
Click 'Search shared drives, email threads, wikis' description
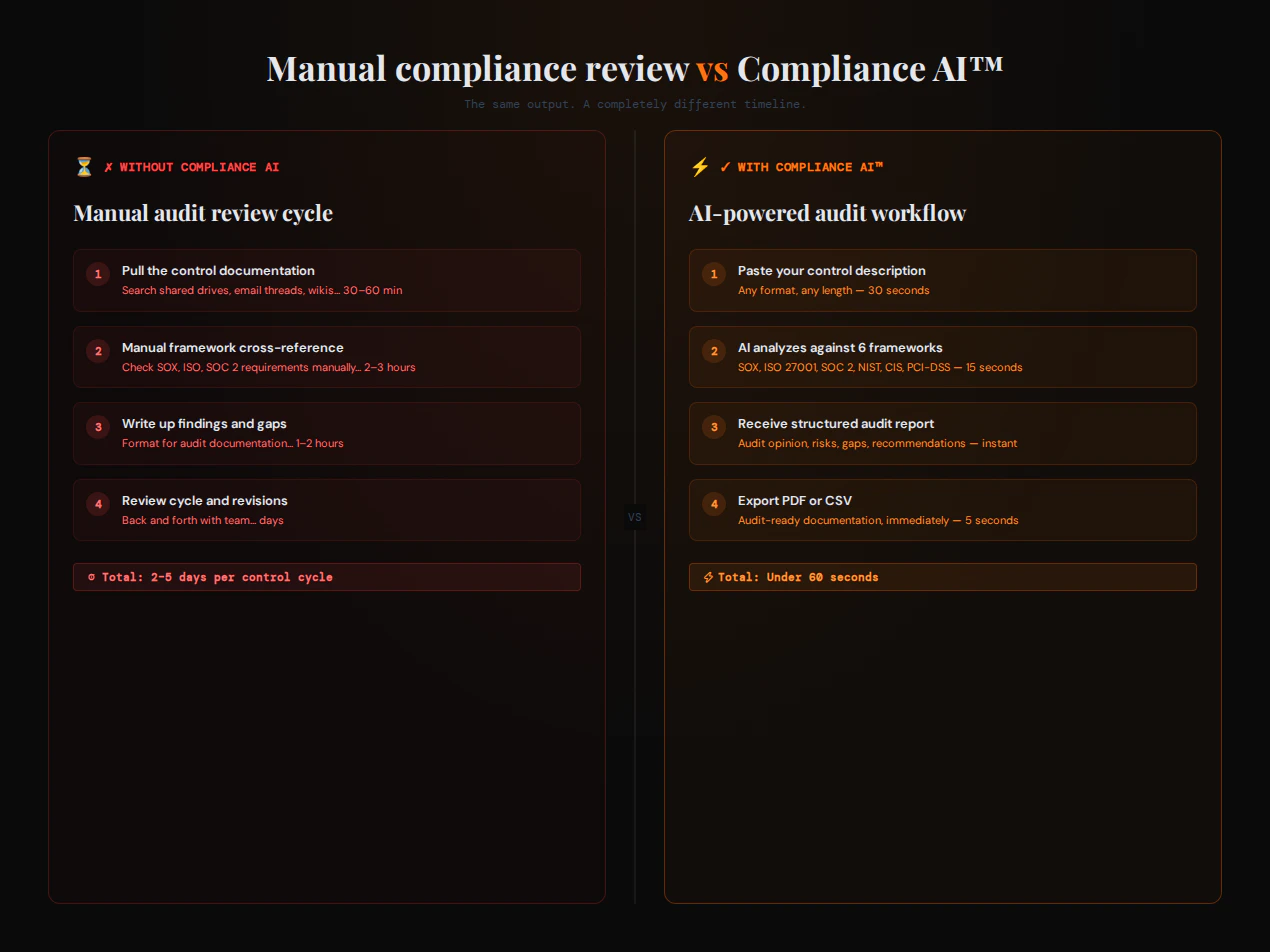pos(262,290)
